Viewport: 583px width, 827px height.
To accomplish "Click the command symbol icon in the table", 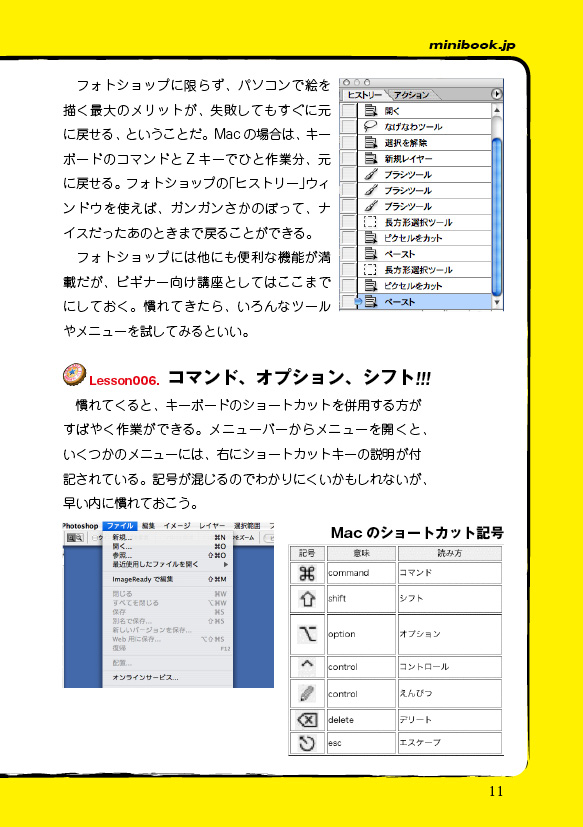I will point(307,573).
